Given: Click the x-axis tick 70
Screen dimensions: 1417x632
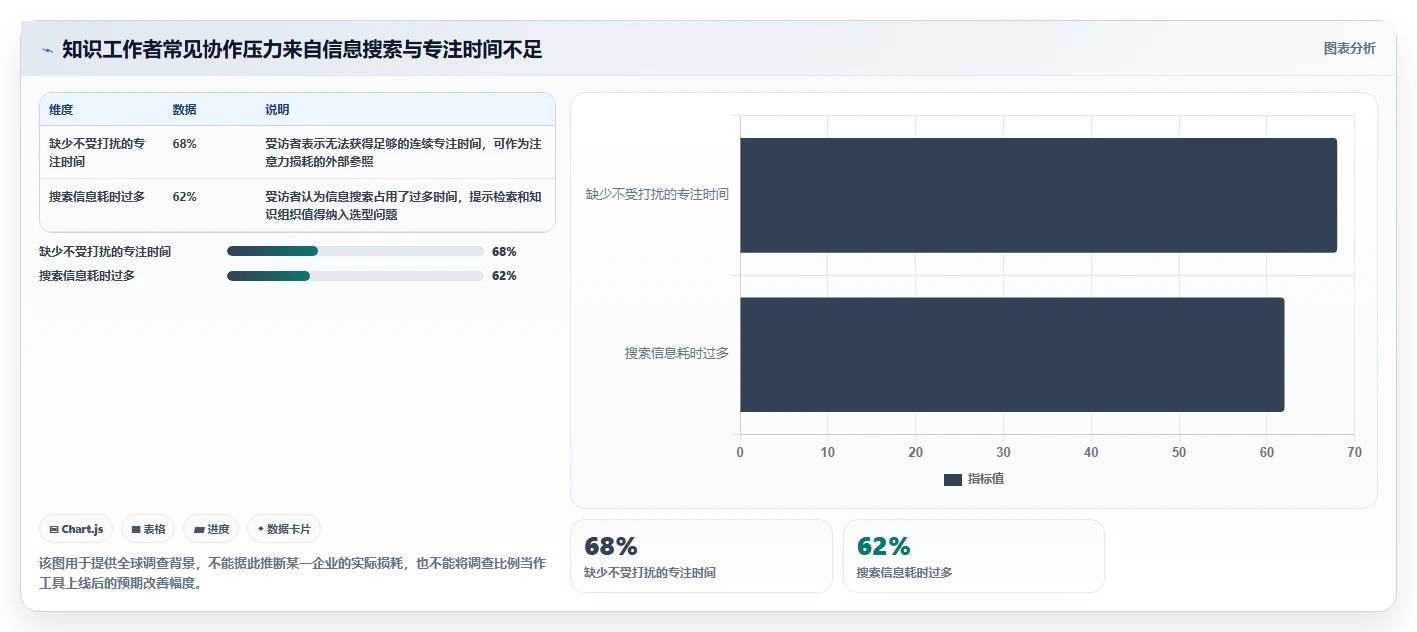Looking at the screenshot, I should 1354,452.
